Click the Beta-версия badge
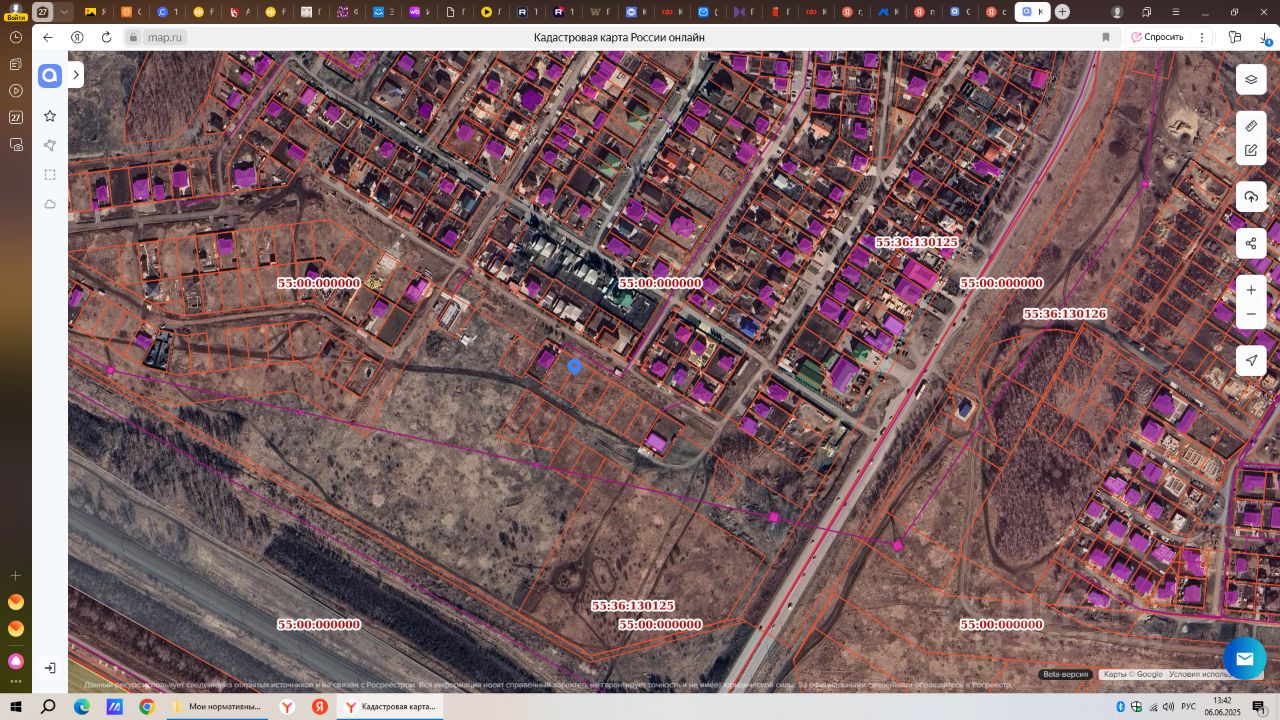Screen dimensions: 1280x720 [1065, 675]
